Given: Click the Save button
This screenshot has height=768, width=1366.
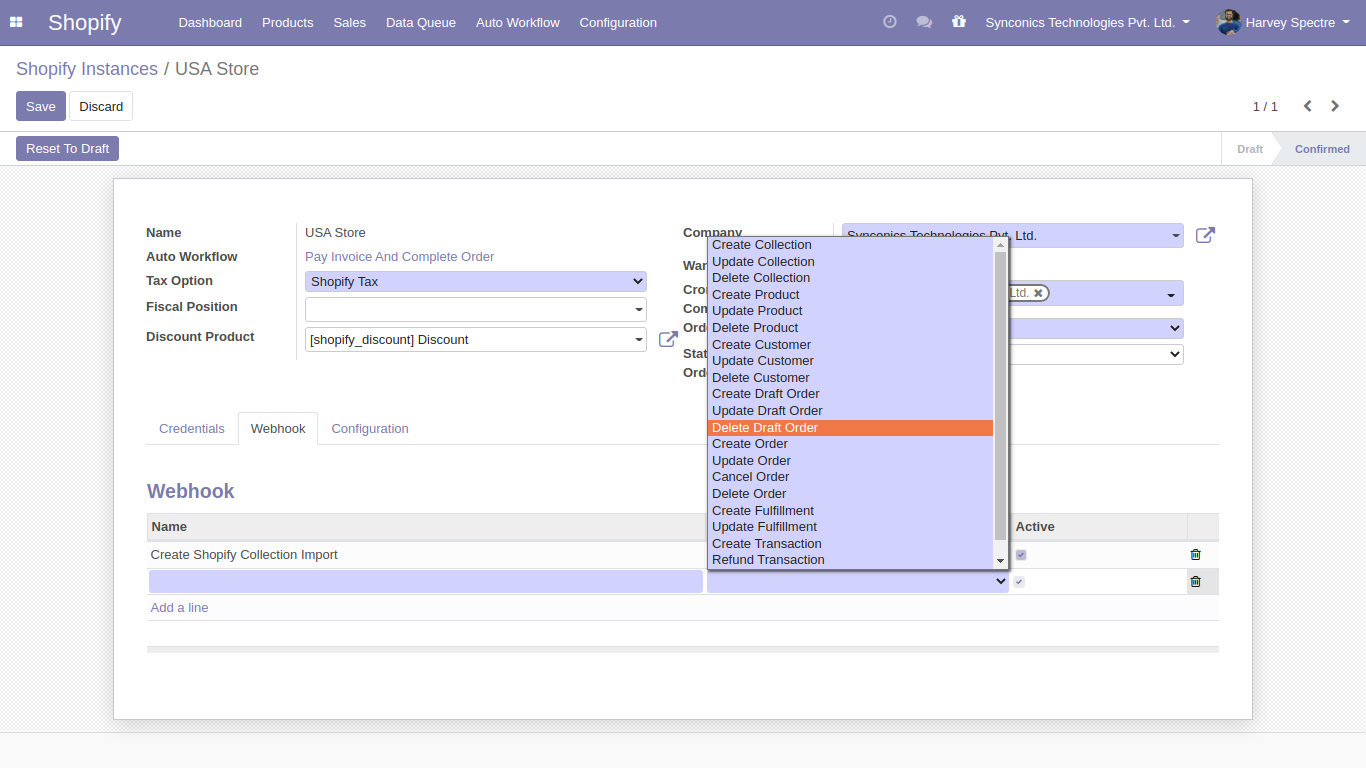Looking at the screenshot, I should (41, 107).
